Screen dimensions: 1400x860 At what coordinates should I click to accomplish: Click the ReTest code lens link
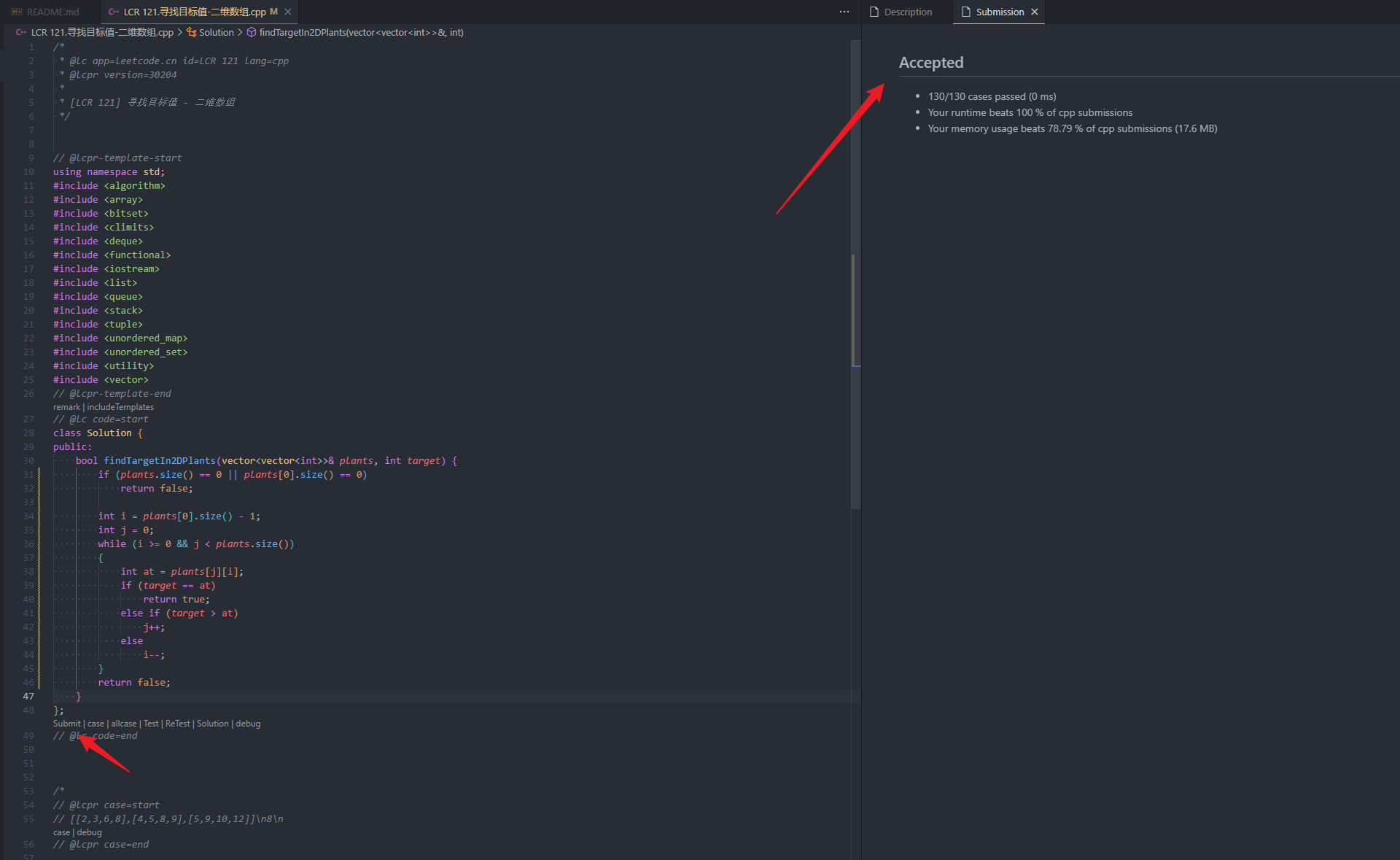[x=177, y=724]
